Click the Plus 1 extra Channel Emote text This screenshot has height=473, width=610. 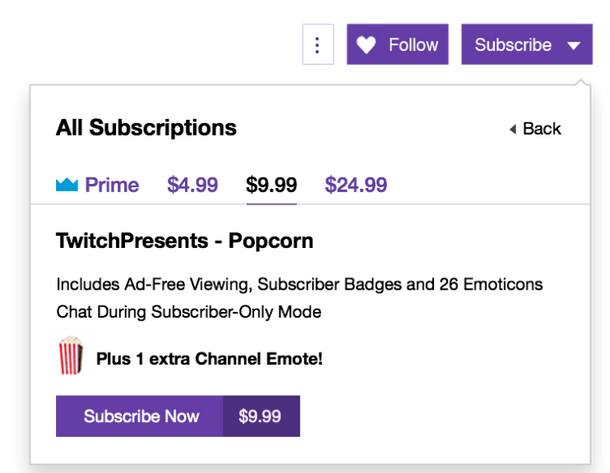pyautogui.click(x=209, y=359)
